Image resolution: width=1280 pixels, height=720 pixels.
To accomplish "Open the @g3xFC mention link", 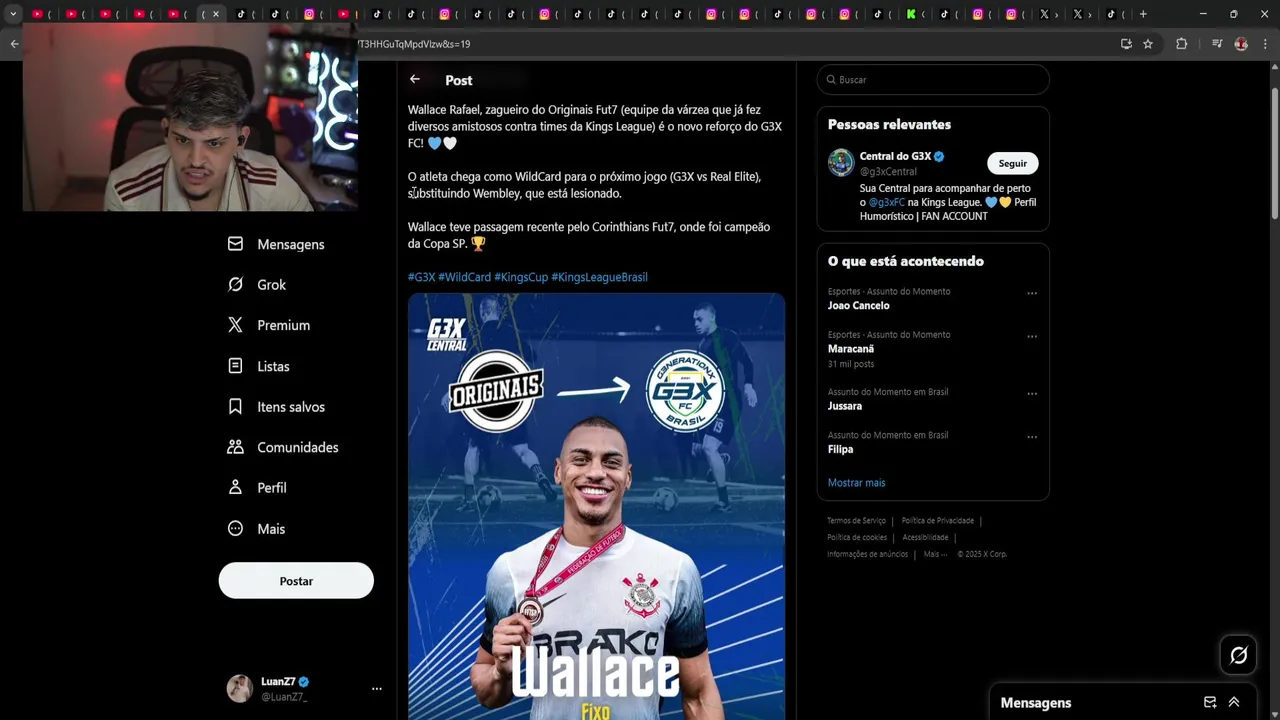I will click(x=886, y=202).
